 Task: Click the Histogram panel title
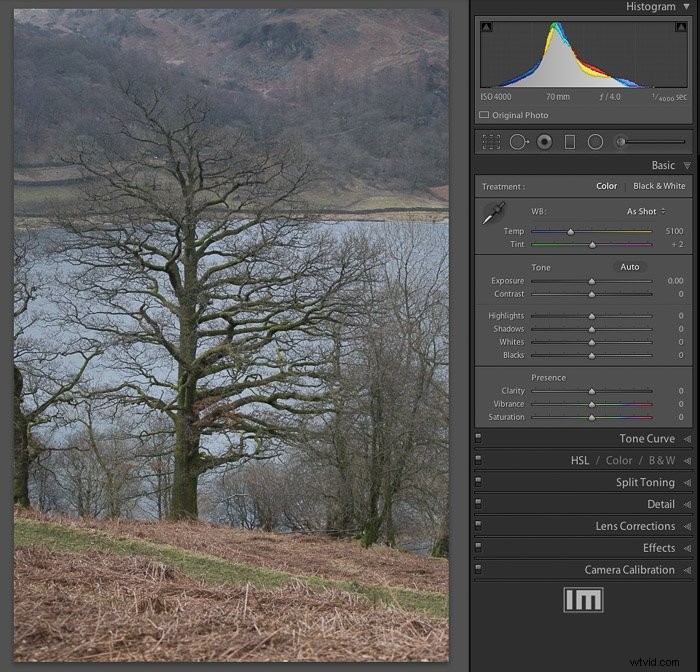pos(650,7)
